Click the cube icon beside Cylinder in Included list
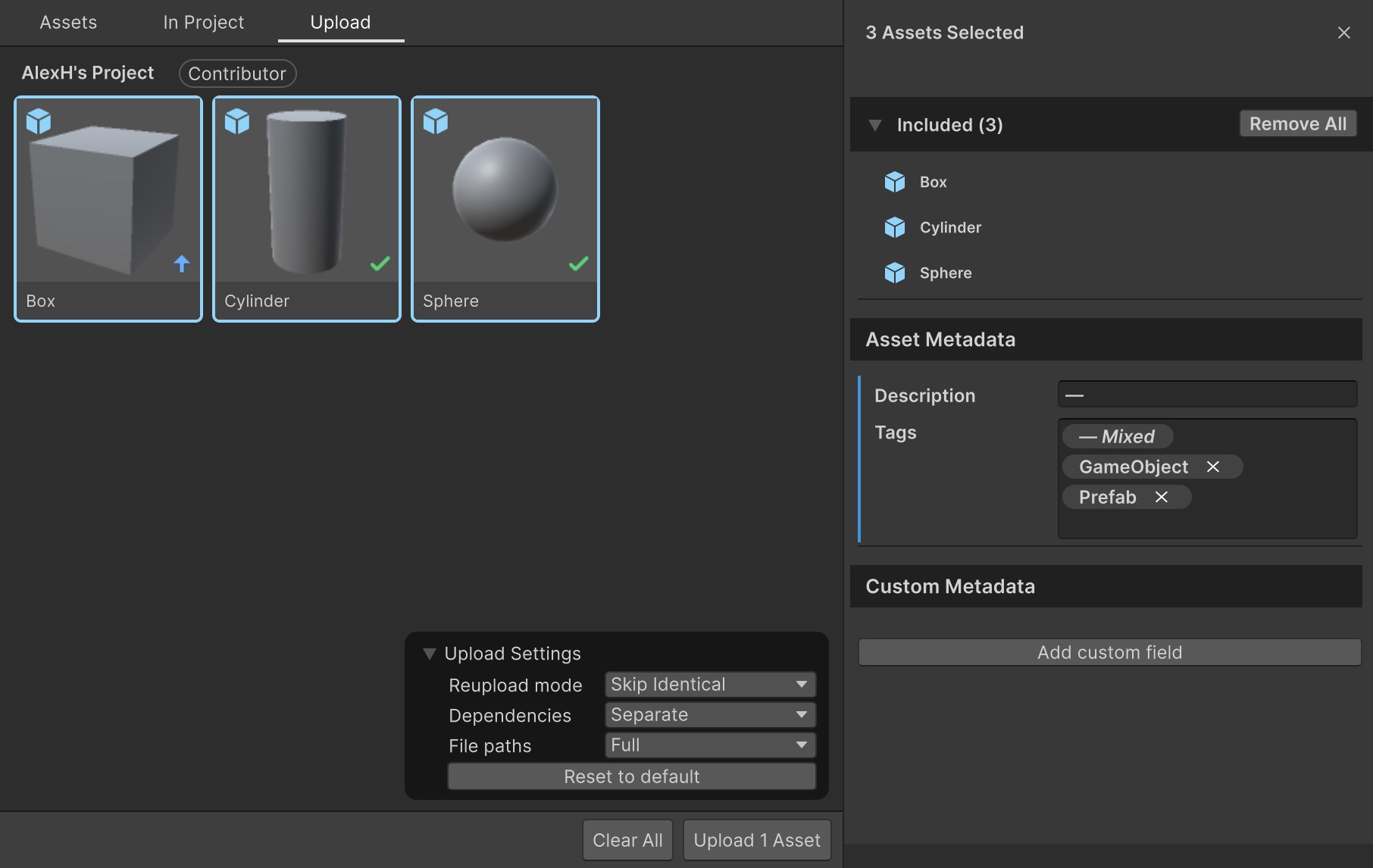 coord(895,227)
